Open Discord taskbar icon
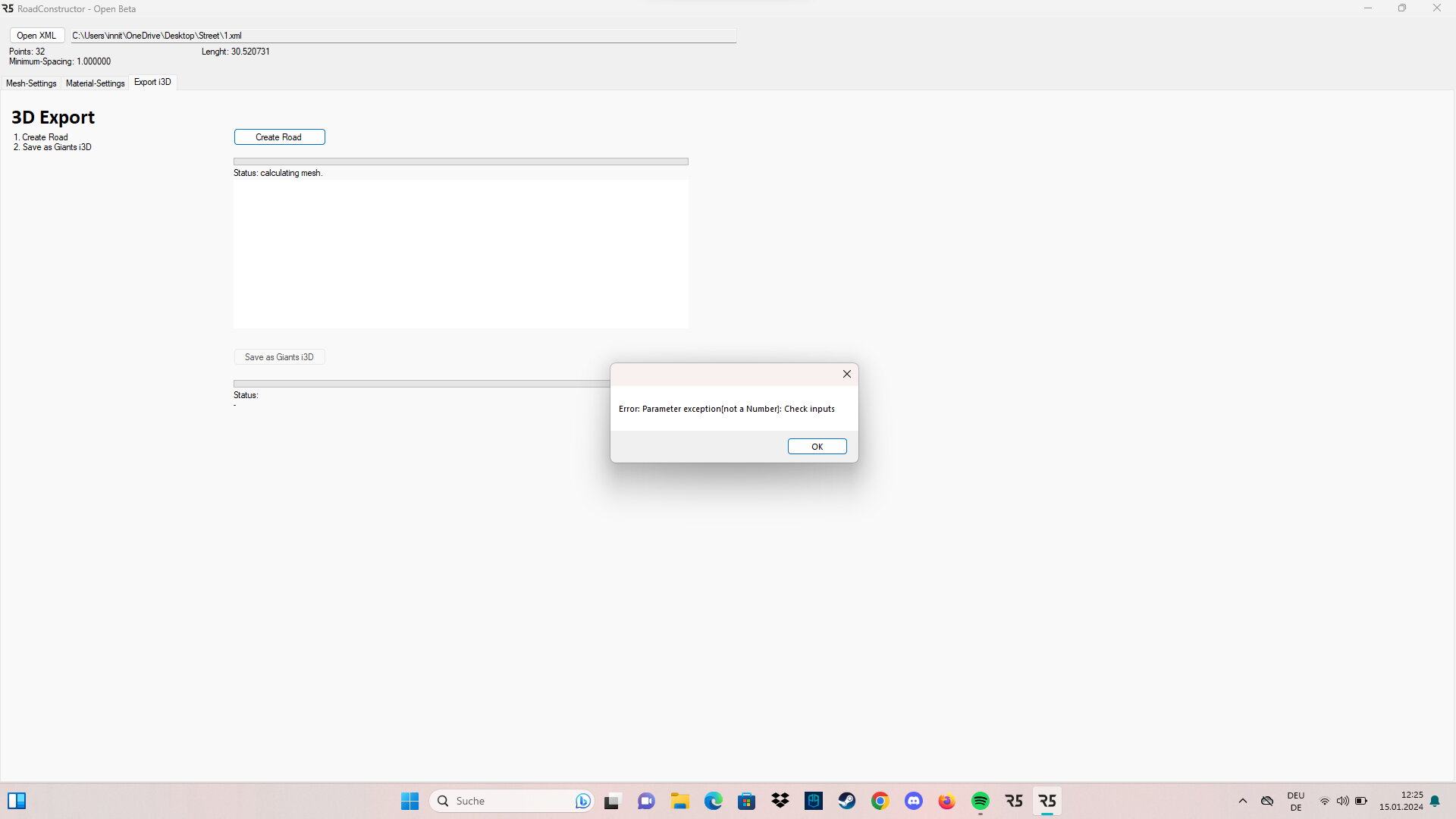Image resolution: width=1456 pixels, height=819 pixels. (x=914, y=801)
